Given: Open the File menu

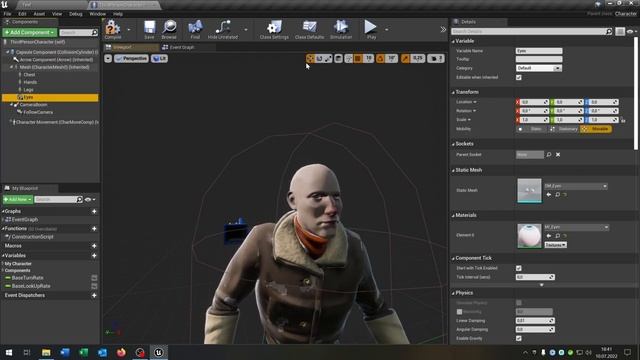Looking at the screenshot, I should [x=7, y=14].
